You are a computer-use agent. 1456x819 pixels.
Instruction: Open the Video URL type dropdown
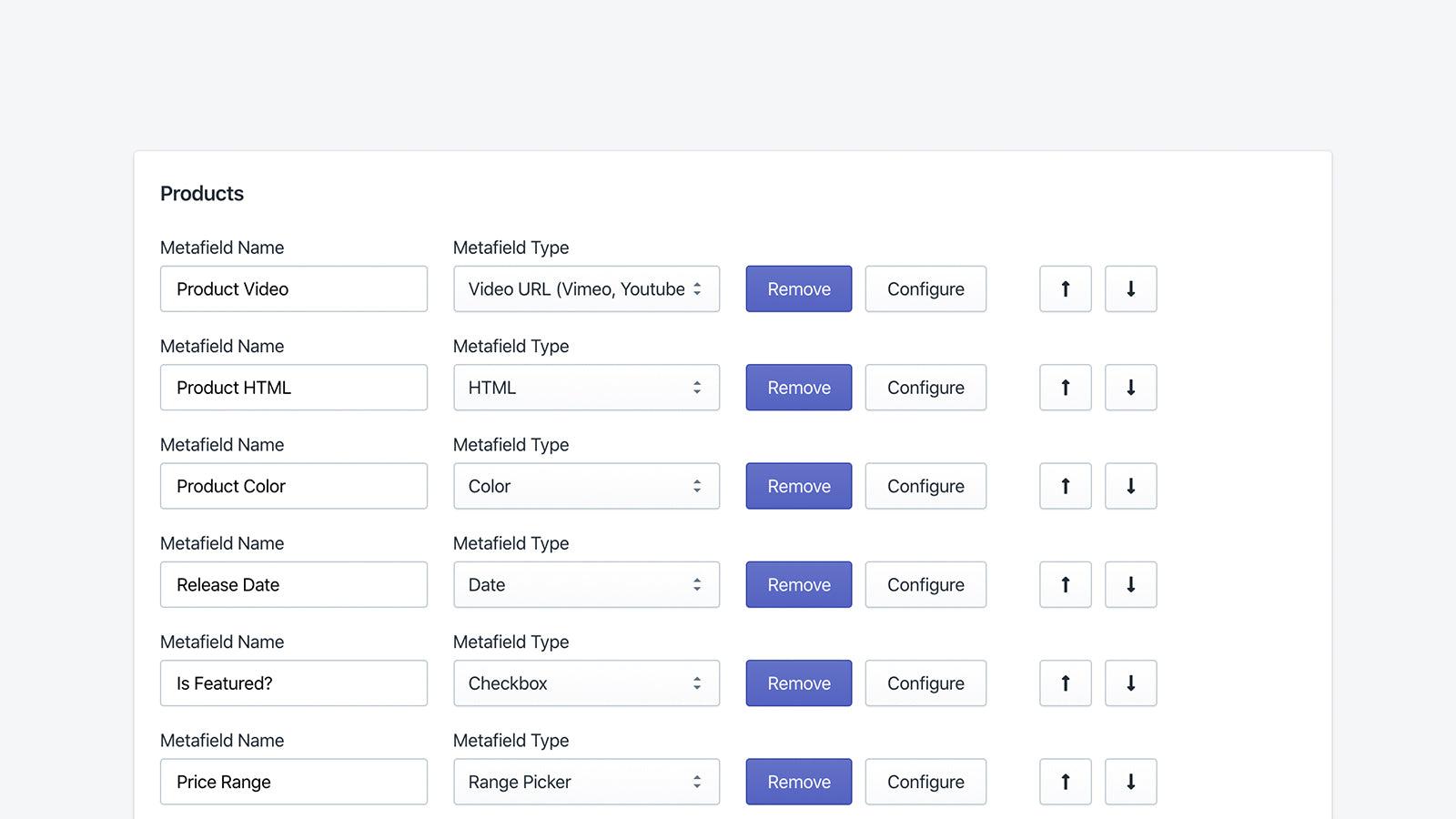[586, 288]
